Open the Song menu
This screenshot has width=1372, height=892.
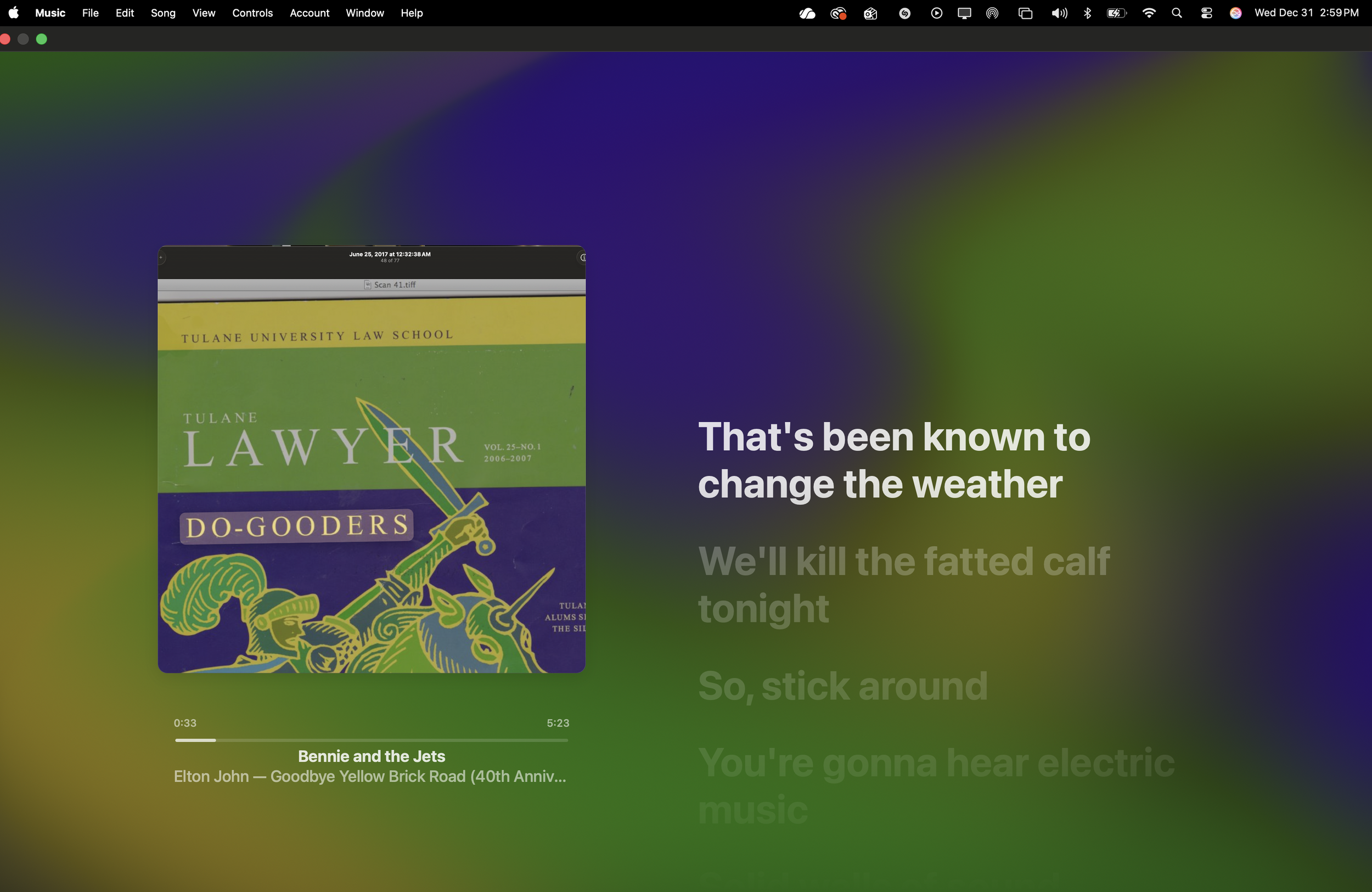click(162, 13)
